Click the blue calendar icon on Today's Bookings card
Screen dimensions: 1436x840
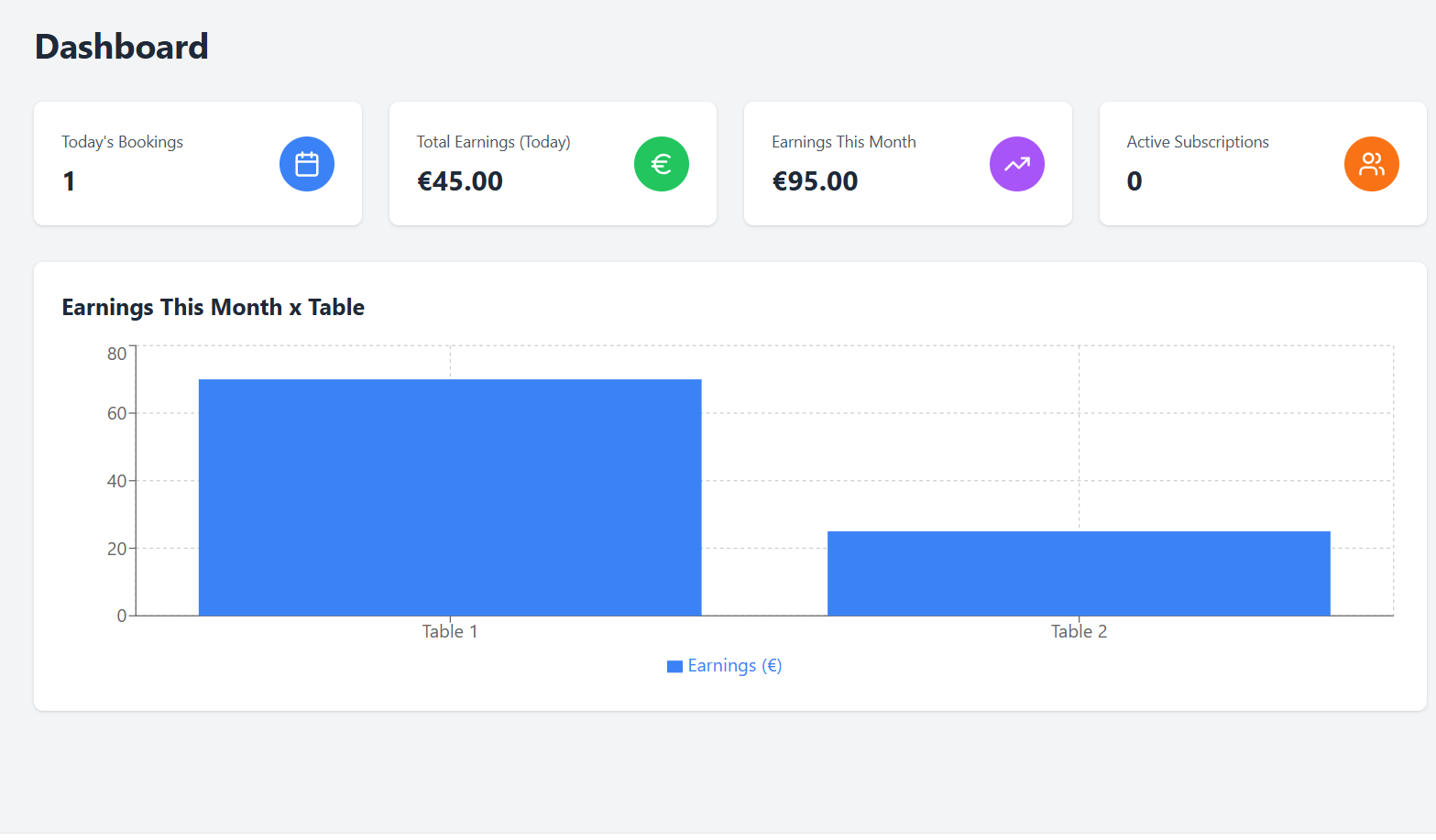pyautogui.click(x=307, y=164)
